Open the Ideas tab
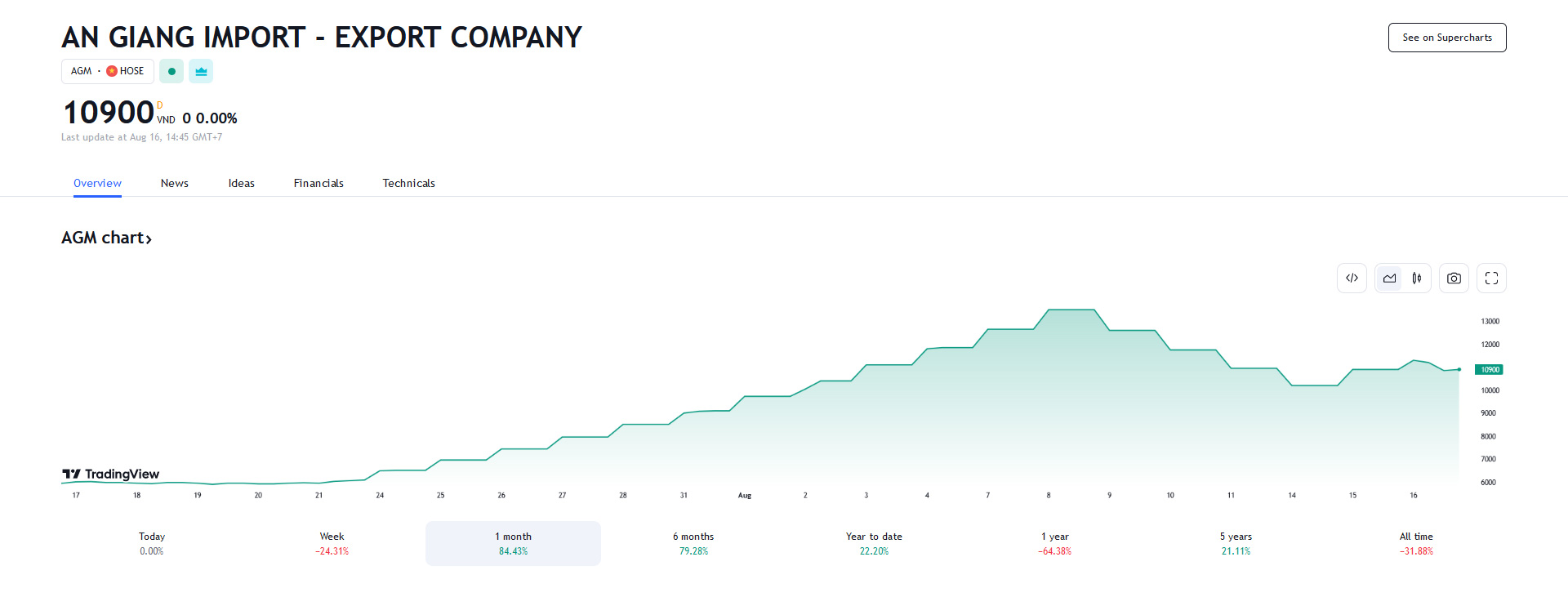The height and width of the screenshot is (606, 1568). (241, 184)
